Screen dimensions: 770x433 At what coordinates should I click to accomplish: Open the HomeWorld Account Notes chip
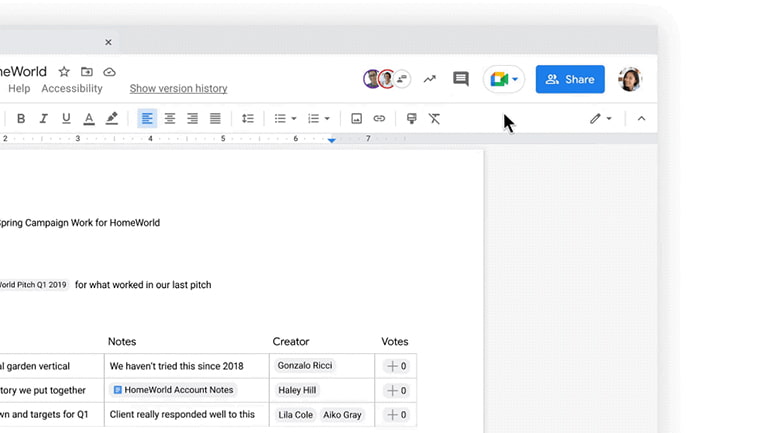173,390
